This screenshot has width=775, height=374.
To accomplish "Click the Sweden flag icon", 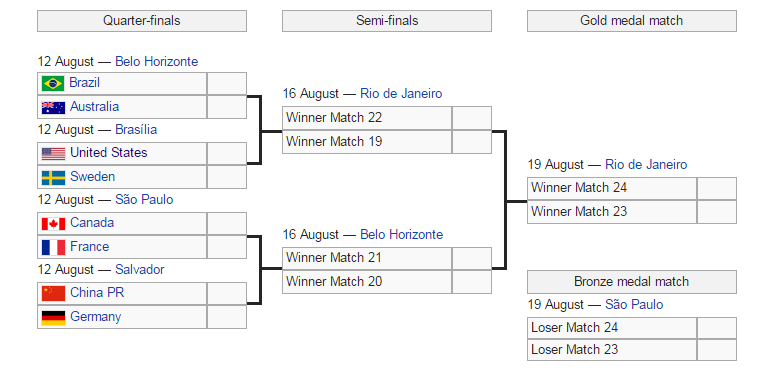I will [x=53, y=177].
